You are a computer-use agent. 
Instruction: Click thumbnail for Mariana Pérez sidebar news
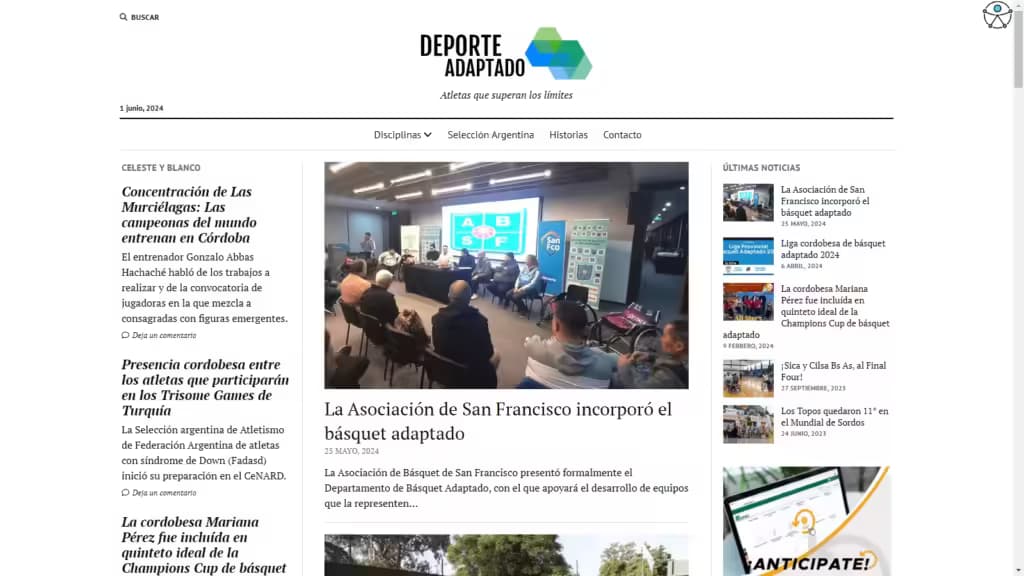(x=748, y=302)
